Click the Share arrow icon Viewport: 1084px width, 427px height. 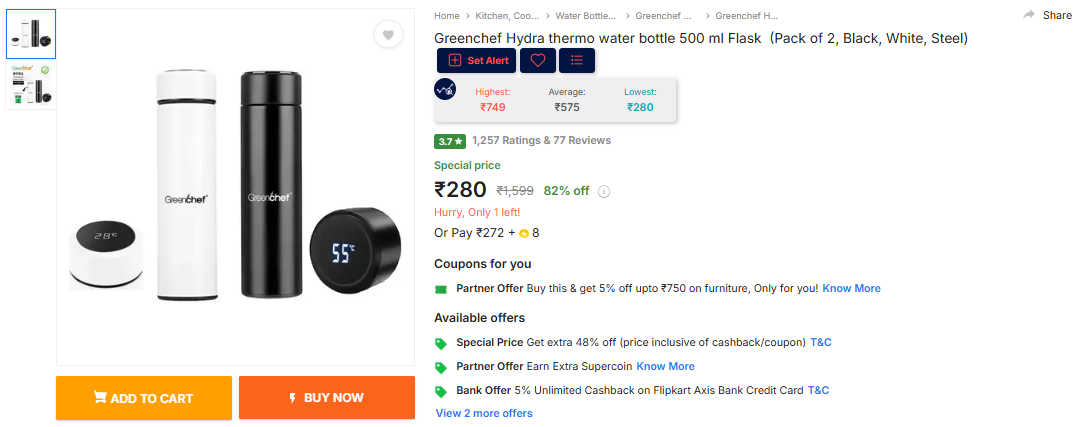point(1029,15)
